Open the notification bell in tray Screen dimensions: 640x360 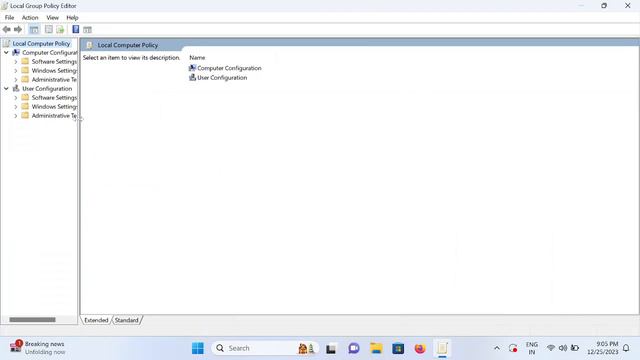[x=626, y=348]
